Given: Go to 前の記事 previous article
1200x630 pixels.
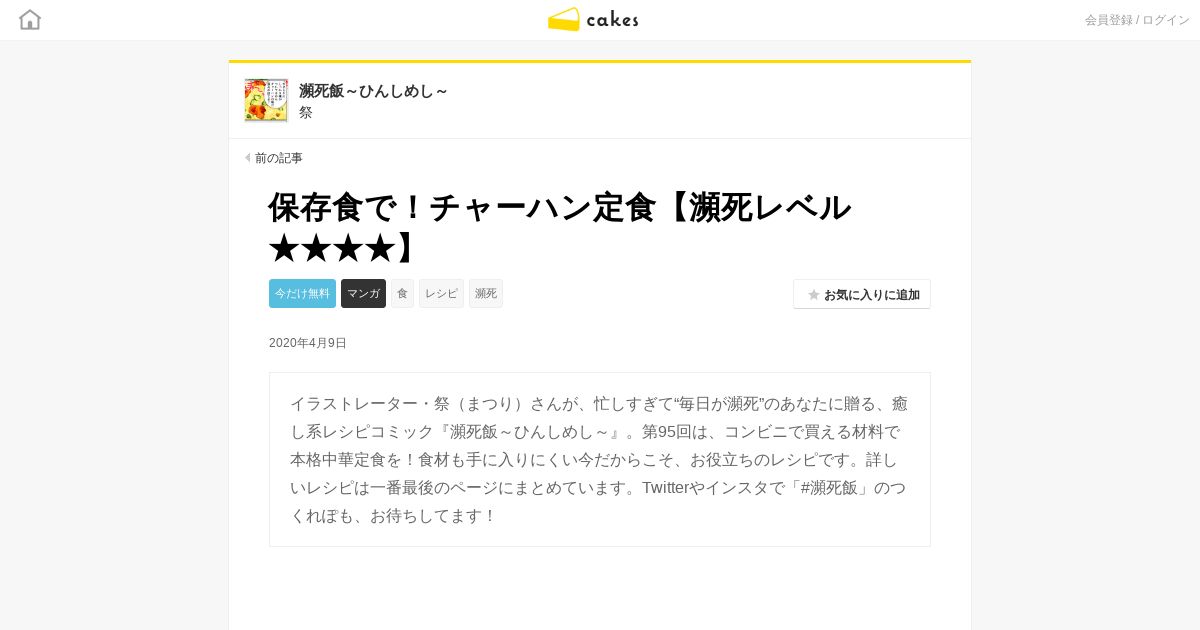Looking at the screenshot, I should (x=278, y=158).
